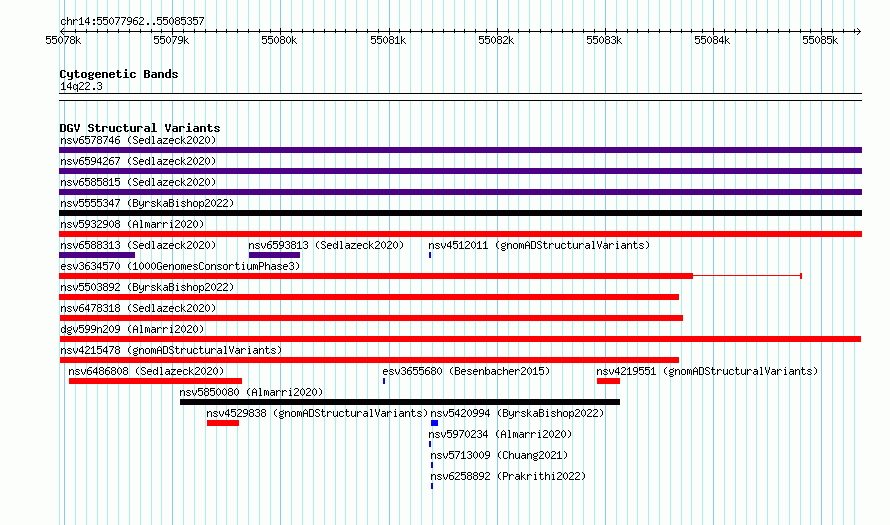Click the Cytogenetic Bands track title
Image resolution: width=890 pixels, height=525 pixels.
pyautogui.click(x=119, y=74)
